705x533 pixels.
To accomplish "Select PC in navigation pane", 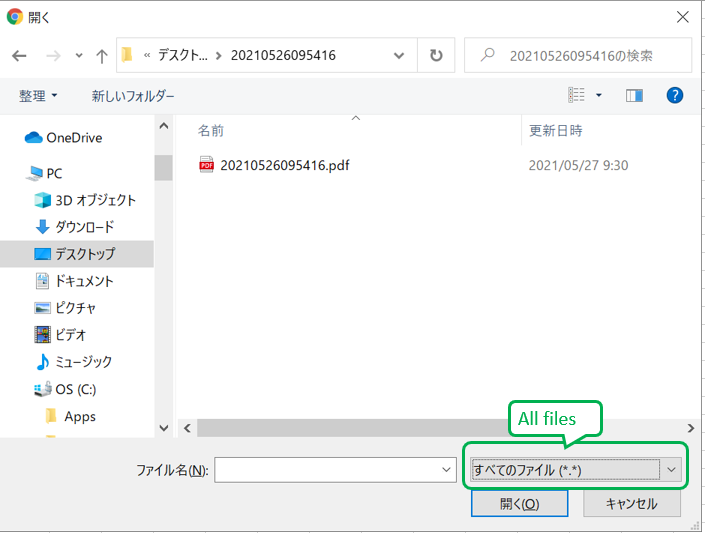I will (44, 173).
